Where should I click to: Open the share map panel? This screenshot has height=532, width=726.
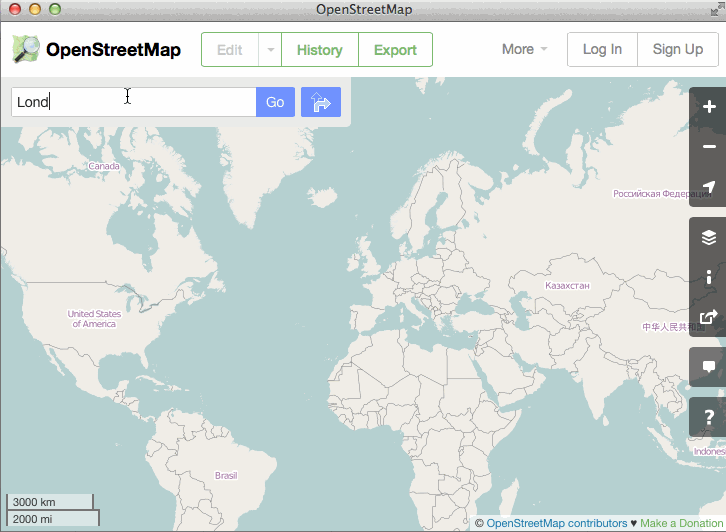click(709, 317)
